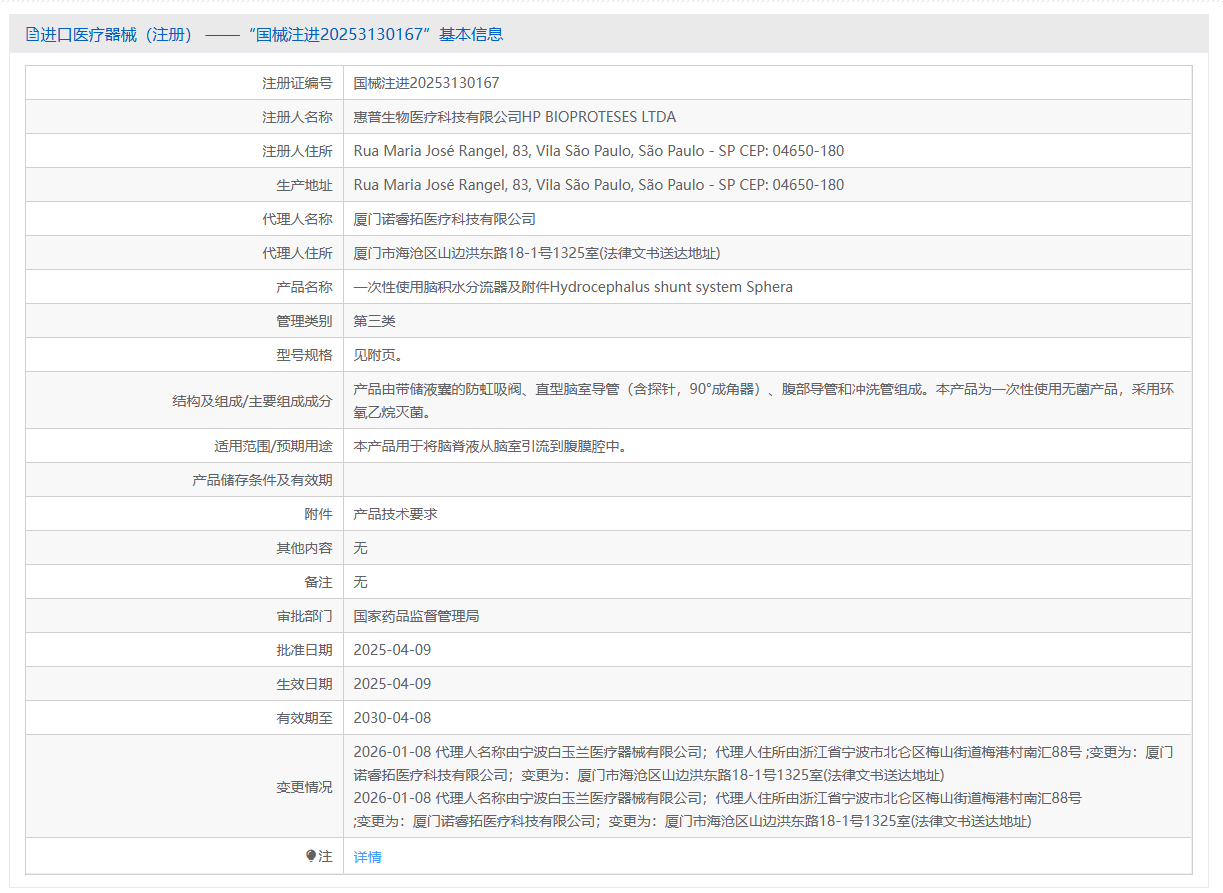
Task: Click the 其他内容 label
Action: 305,548
